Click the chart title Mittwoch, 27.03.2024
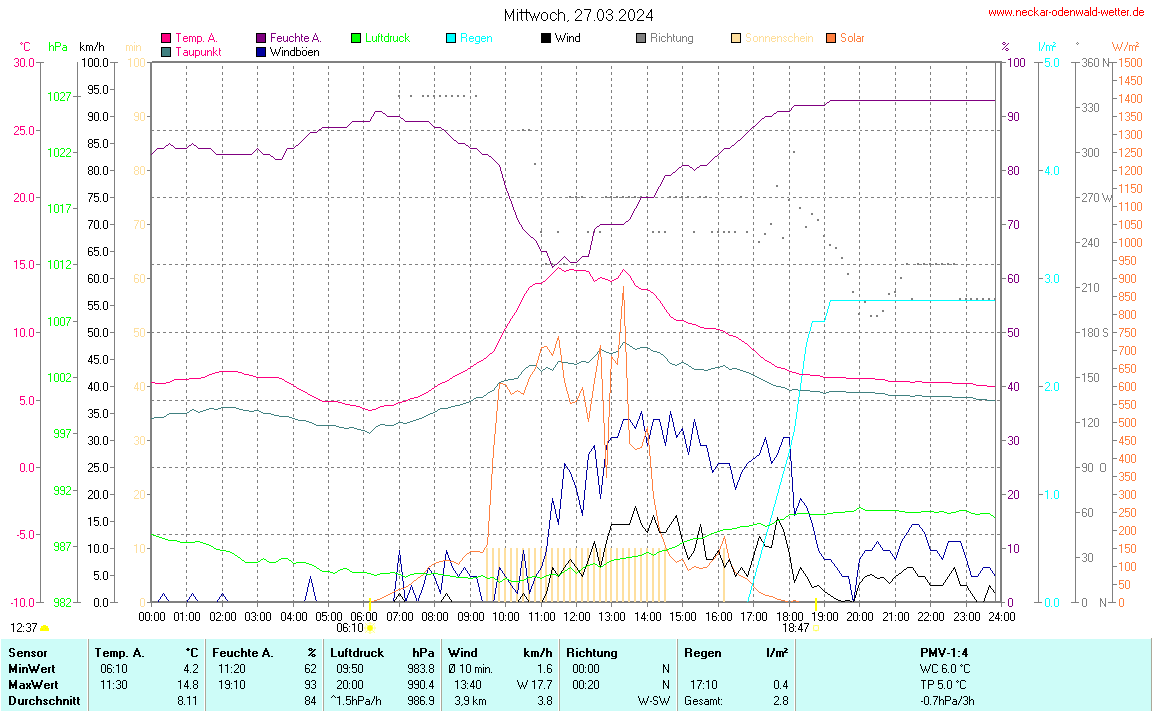Image resolution: width=1152 pixels, height=711 pixels. click(x=579, y=15)
